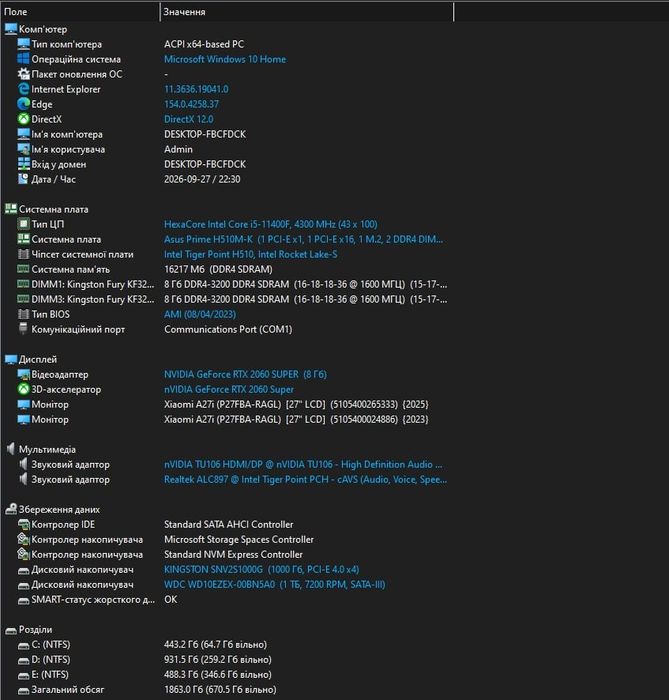Image resolution: width=669 pixels, height=700 pixels.
Task: Select the 3D-акселератор Xbox icon
Action: click(23, 389)
